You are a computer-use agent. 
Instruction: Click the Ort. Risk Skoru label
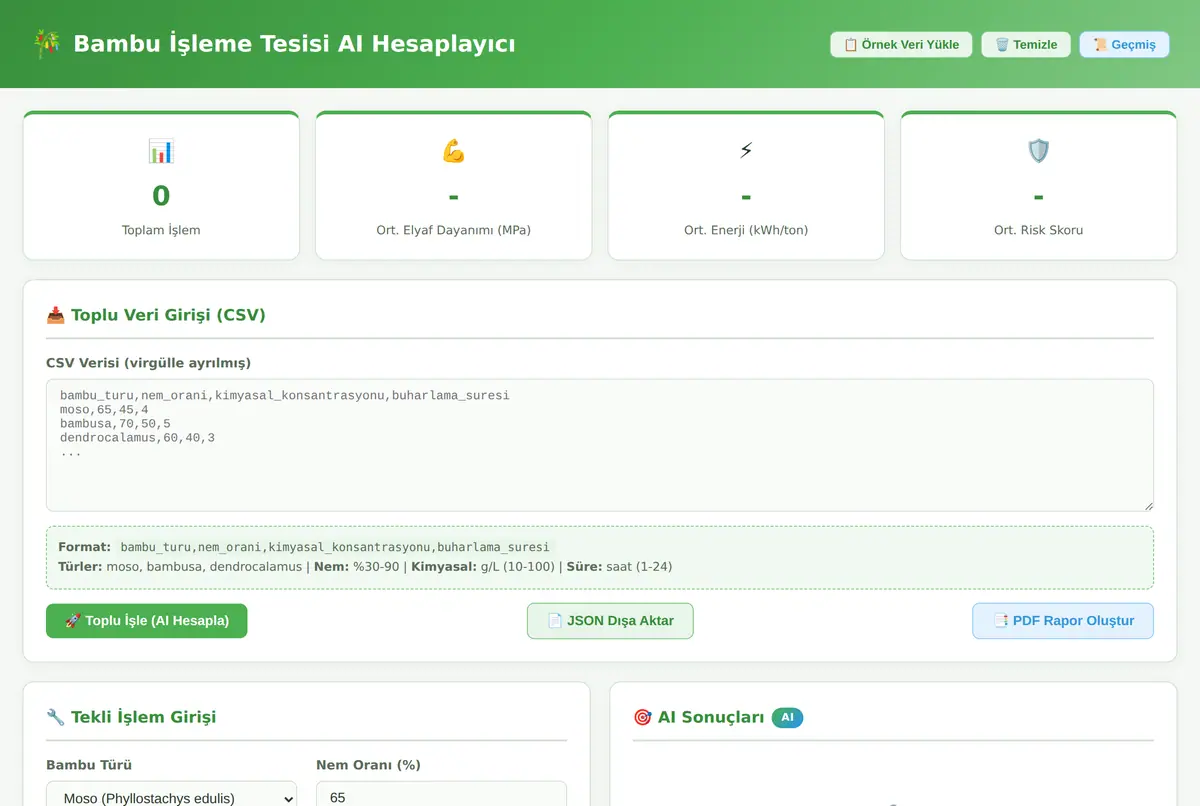[x=1039, y=230]
